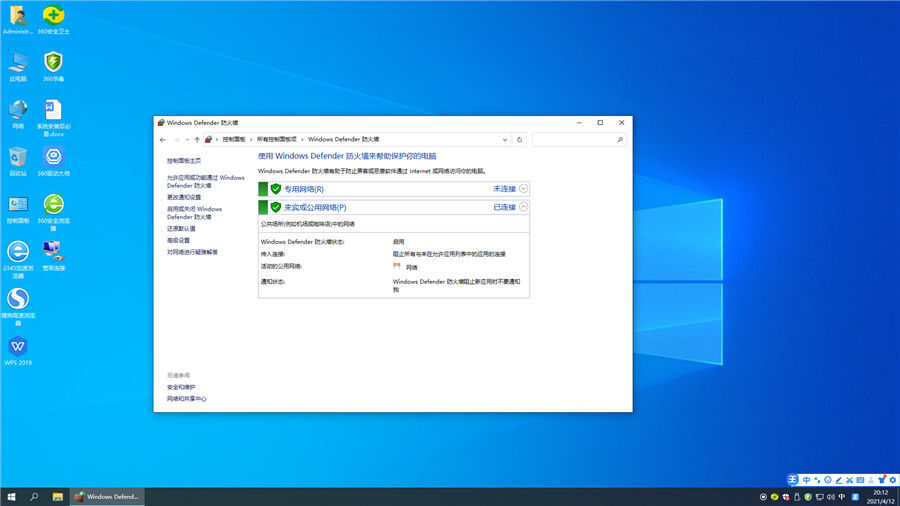Select the 网络 desktop icon

pos(18,114)
